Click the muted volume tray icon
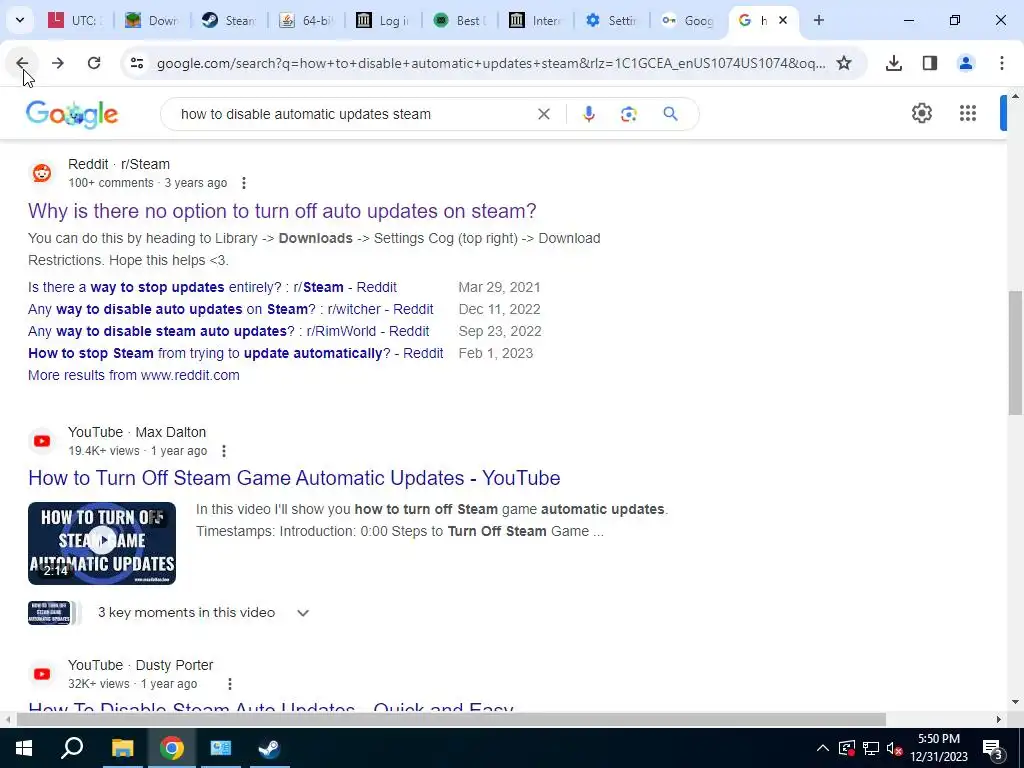1024x768 pixels. (x=894, y=748)
